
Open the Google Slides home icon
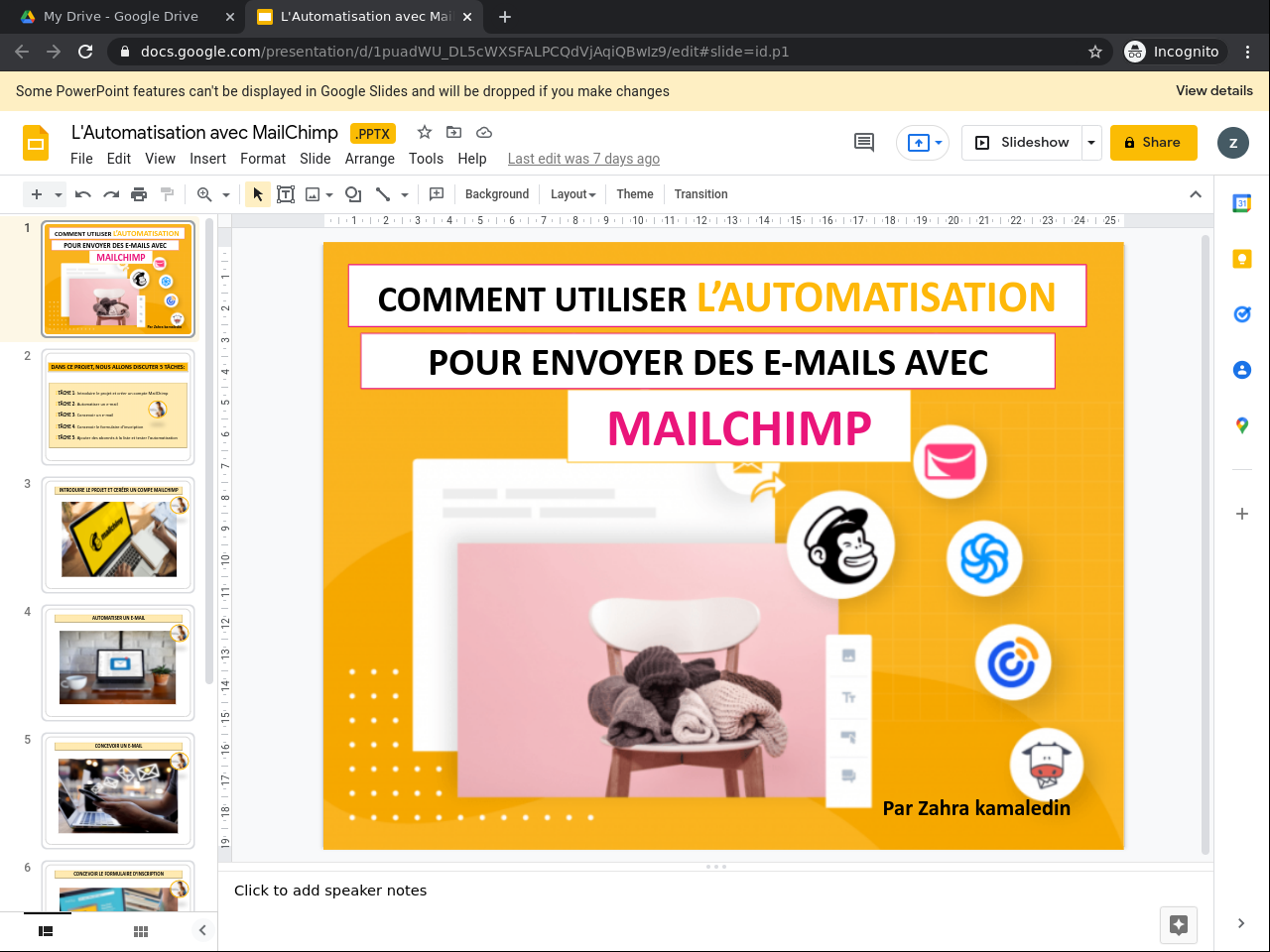pos(36,143)
